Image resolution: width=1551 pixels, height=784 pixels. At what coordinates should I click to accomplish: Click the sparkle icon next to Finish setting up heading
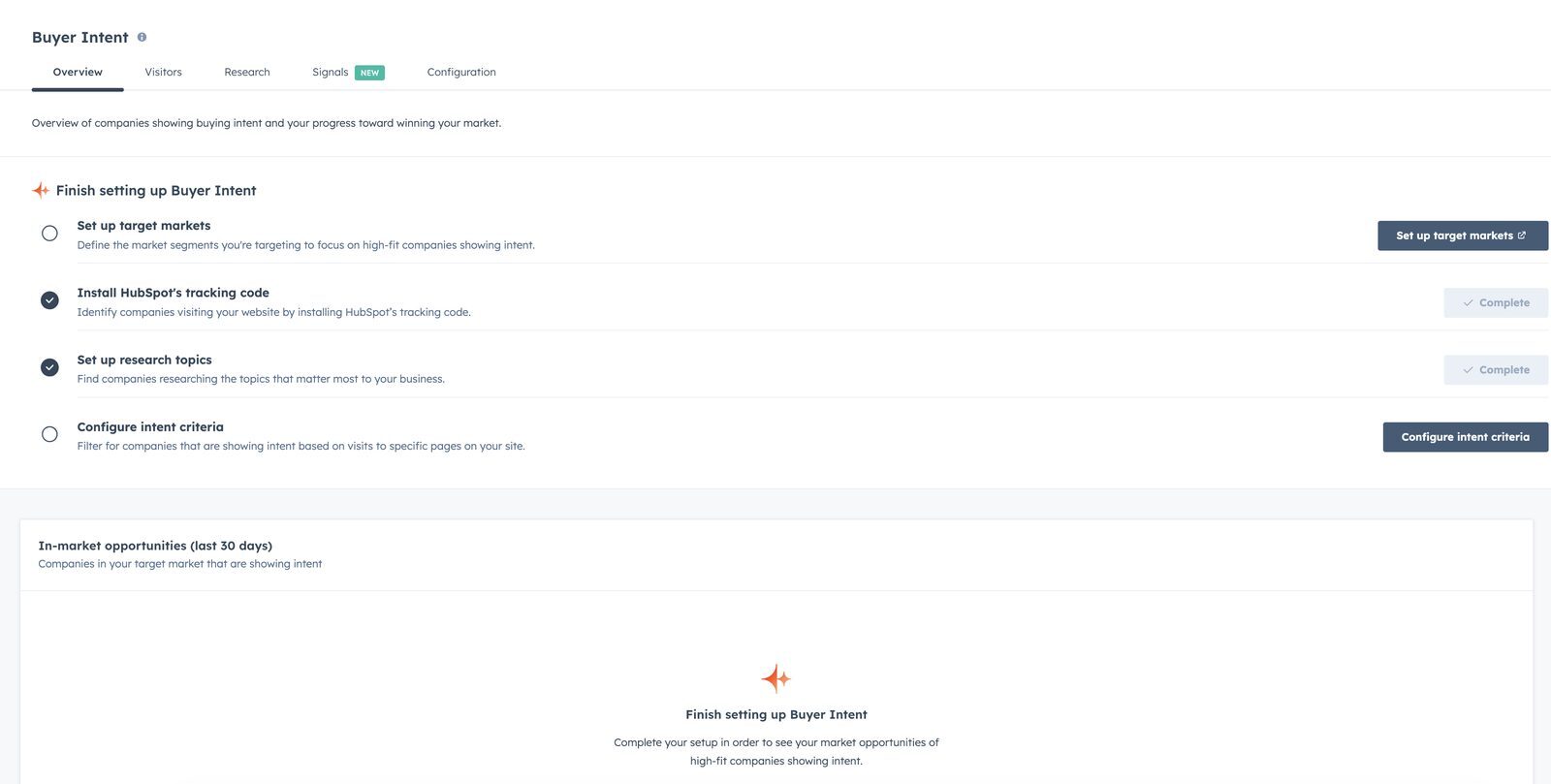click(x=41, y=190)
